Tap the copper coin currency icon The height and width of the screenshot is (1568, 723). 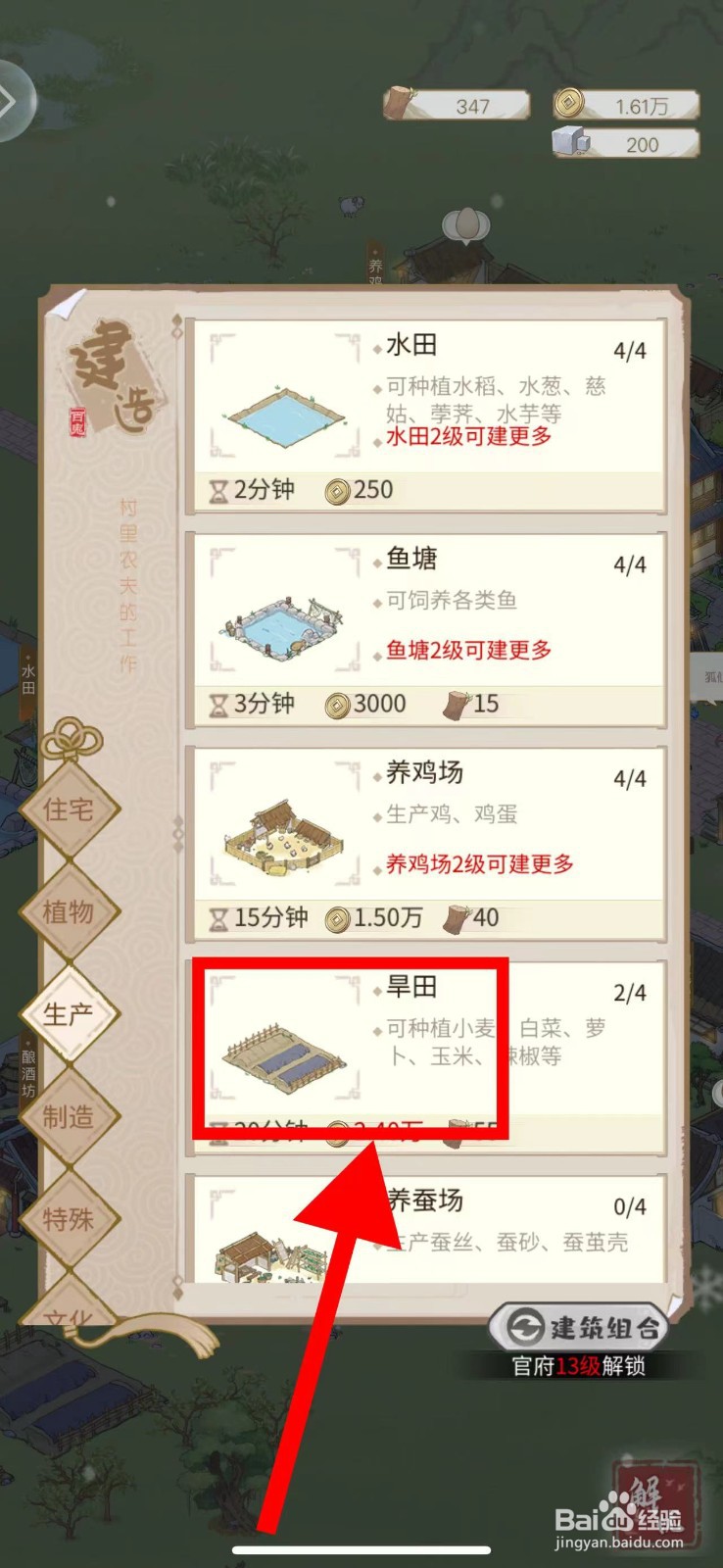[x=569, y=103]
